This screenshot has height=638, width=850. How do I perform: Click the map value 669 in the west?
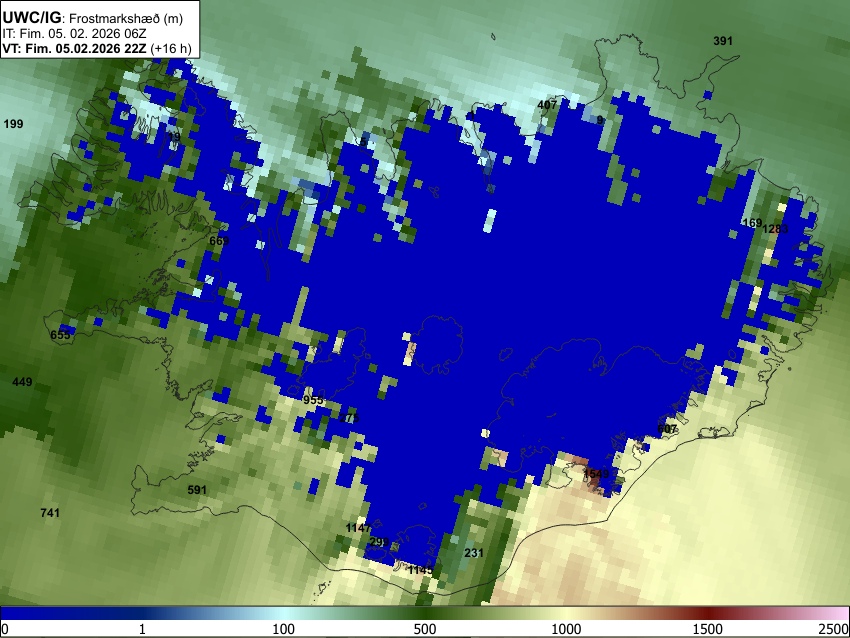coord(219,241)
